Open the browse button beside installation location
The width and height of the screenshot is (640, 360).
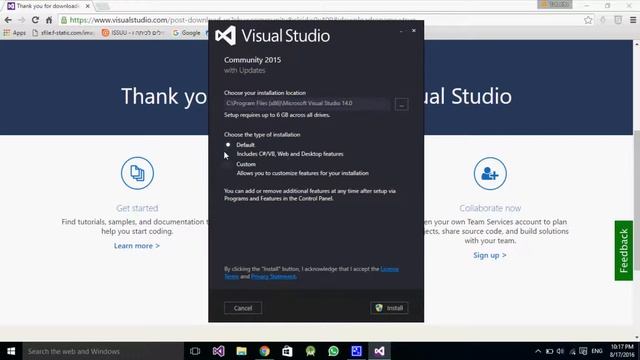[402, 104]
